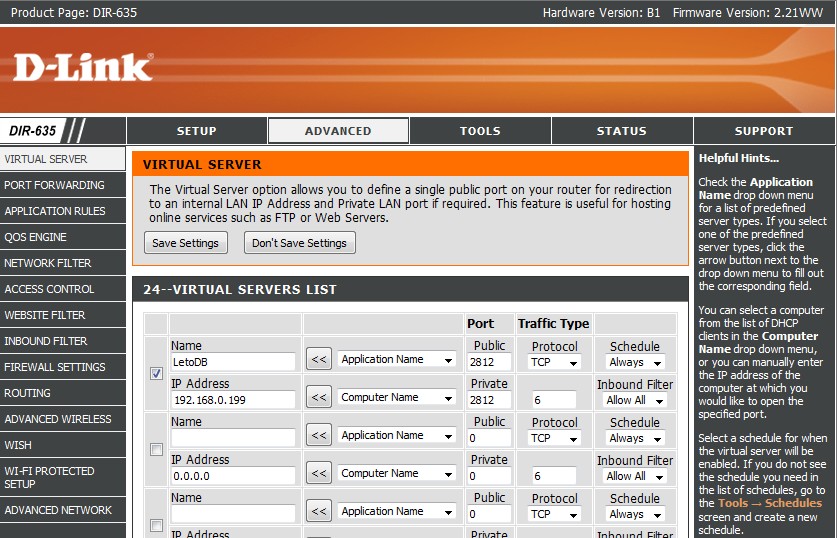Open Inbound Filter dropdown for LetoDB row

(635, 400)
